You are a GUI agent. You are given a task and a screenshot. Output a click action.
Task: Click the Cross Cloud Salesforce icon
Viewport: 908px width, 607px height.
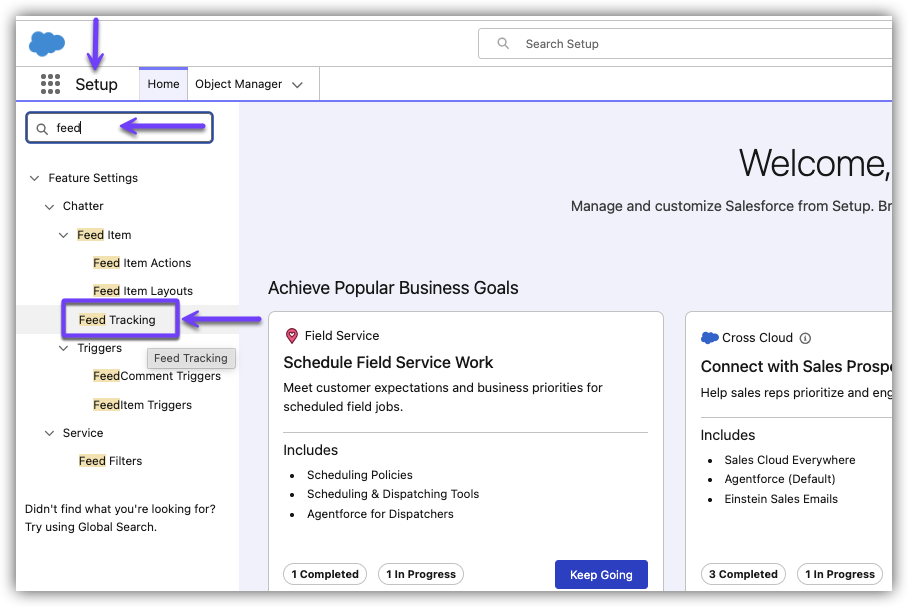click(x=710, y=338)
